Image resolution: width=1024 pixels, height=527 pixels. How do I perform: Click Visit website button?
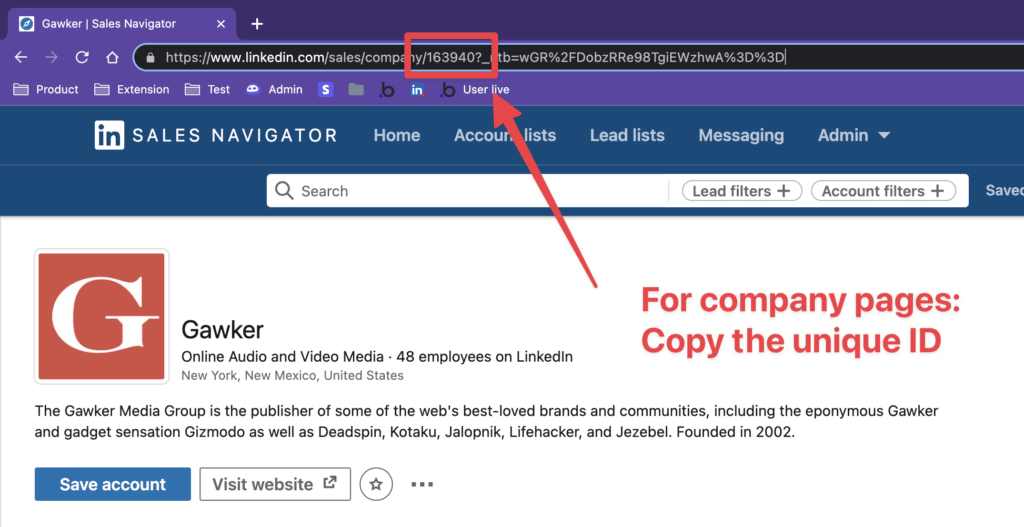click(275, 484)
